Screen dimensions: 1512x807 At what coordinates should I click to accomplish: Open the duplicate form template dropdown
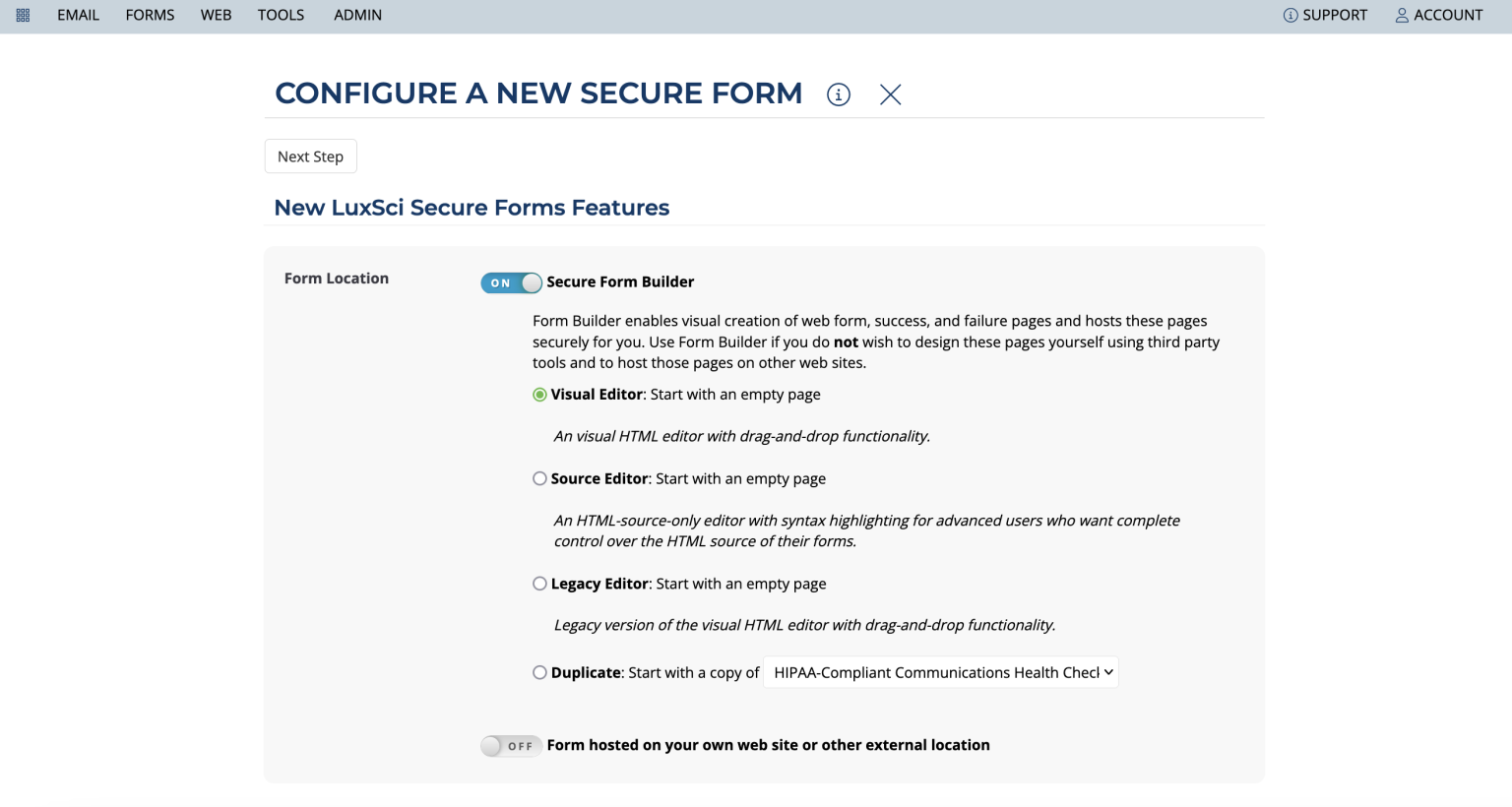click(x=939, y=672)
